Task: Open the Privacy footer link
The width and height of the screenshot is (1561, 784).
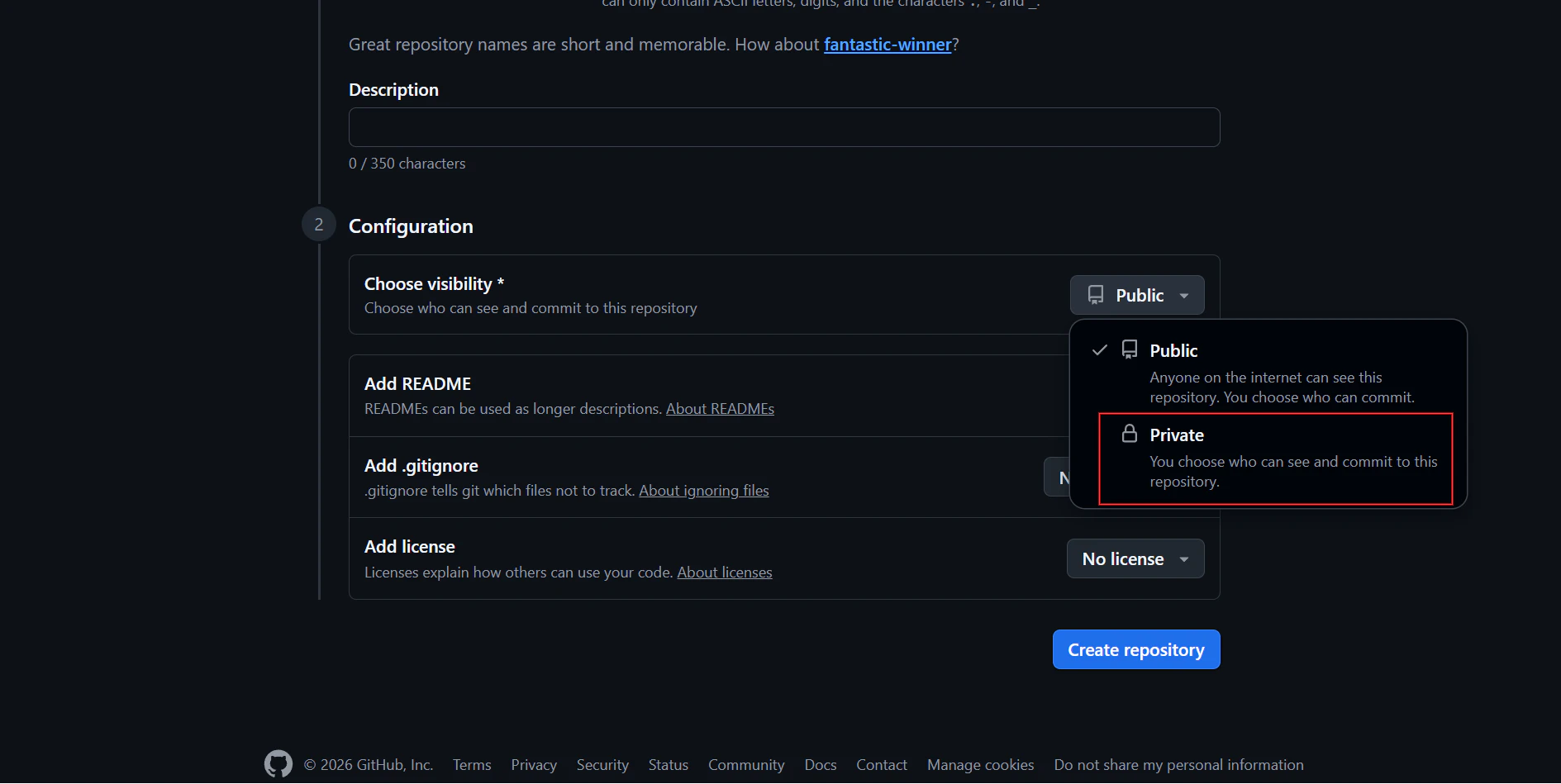Action: [534, 765]
